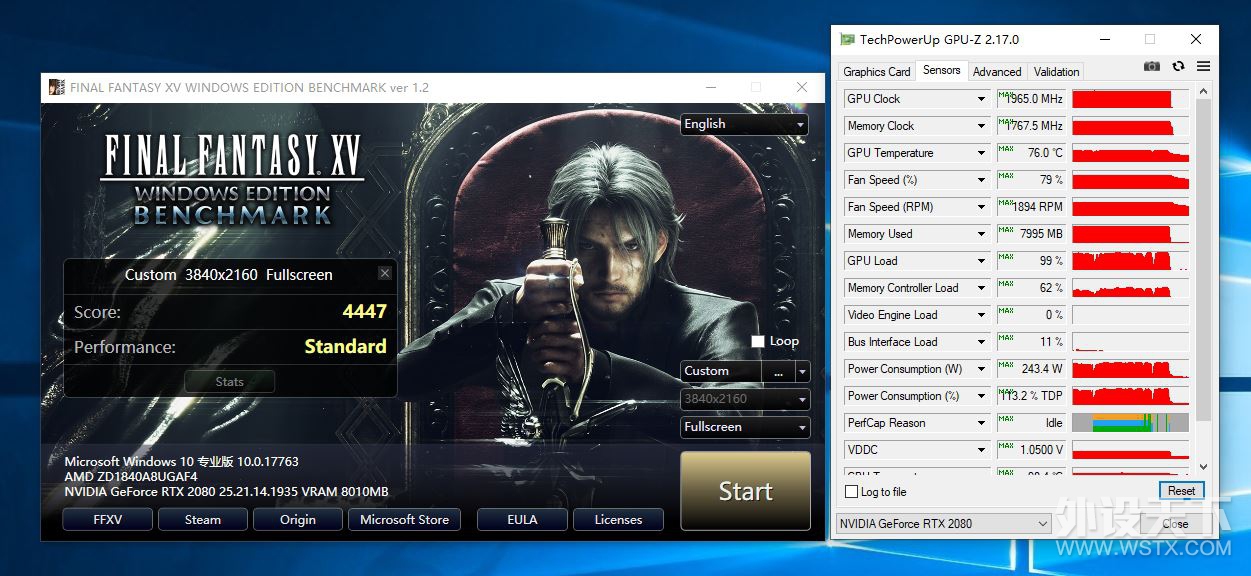The image size is (1251, 576).
Task: Open the English language dropdown
Action: (744, 124)
